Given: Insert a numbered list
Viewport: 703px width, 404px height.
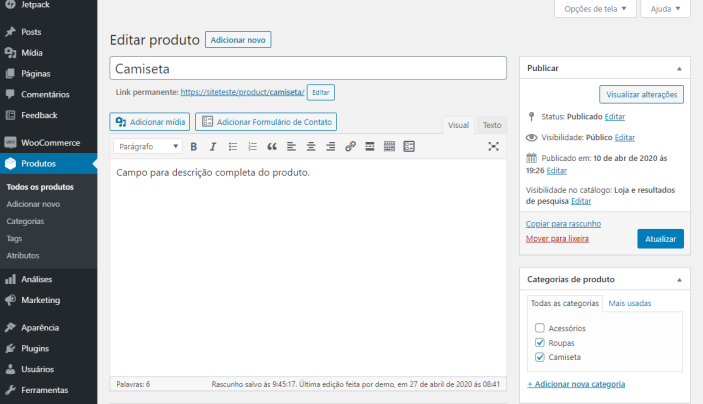Looking at the screenshot, I should coord(252,147).
